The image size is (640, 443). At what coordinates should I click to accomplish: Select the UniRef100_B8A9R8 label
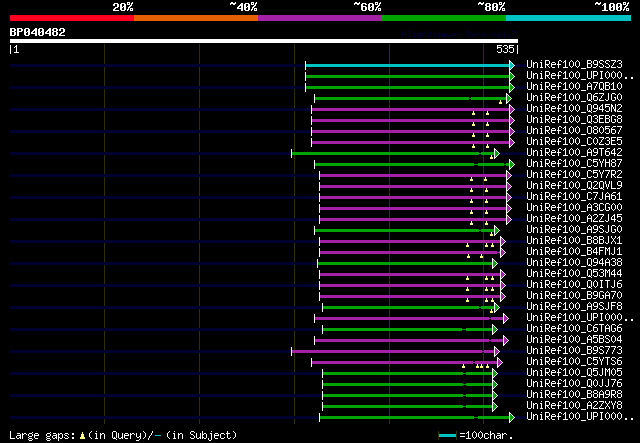(x=574, y=395)
